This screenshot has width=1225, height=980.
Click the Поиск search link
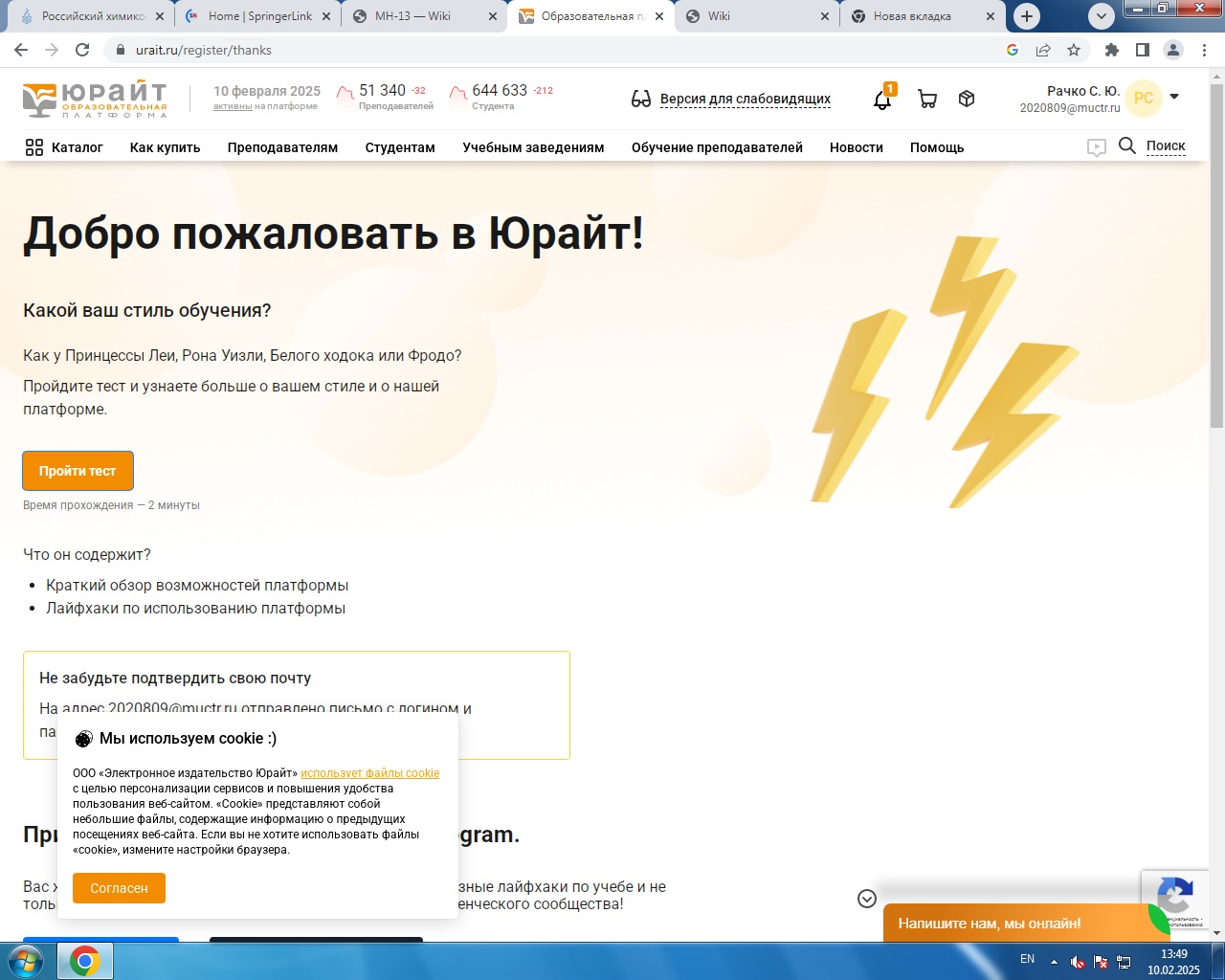tap(1166, 145)
